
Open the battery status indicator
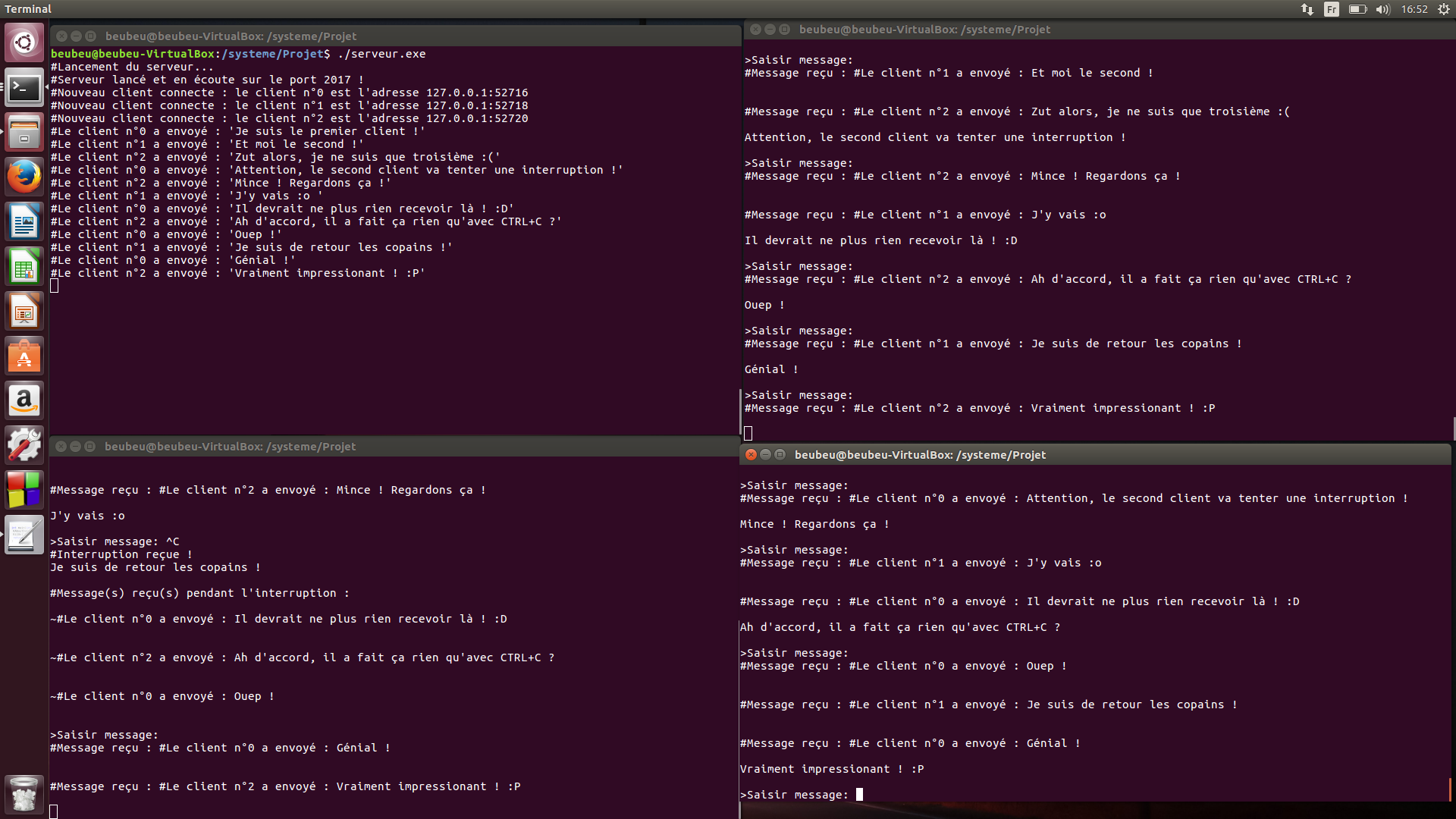1357,9
